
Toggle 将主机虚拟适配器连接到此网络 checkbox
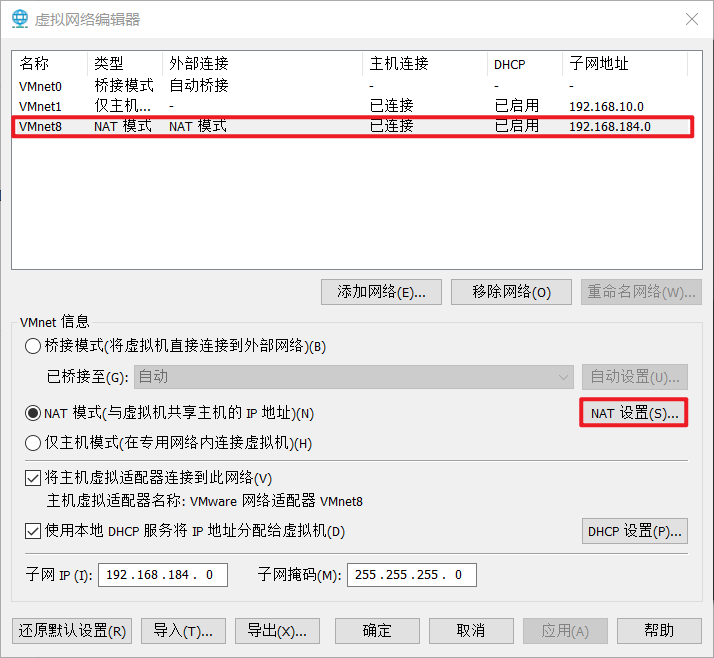33,478
